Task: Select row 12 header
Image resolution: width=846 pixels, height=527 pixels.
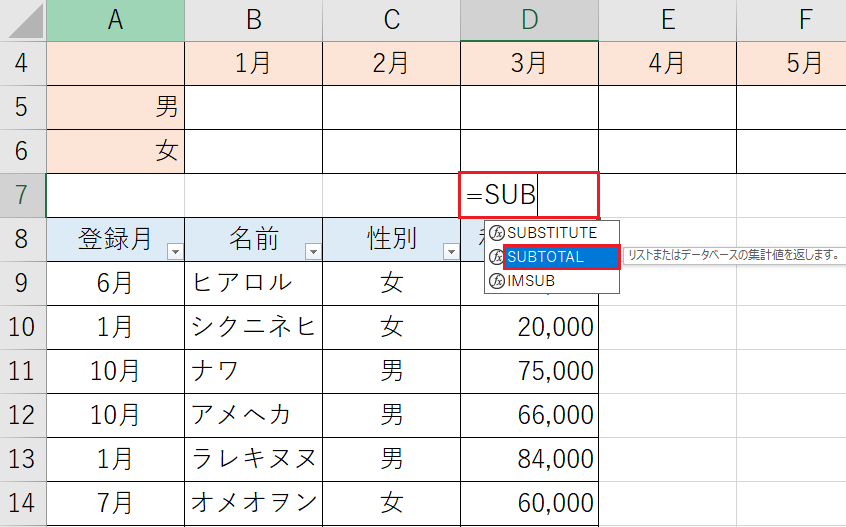Action: 23,415
